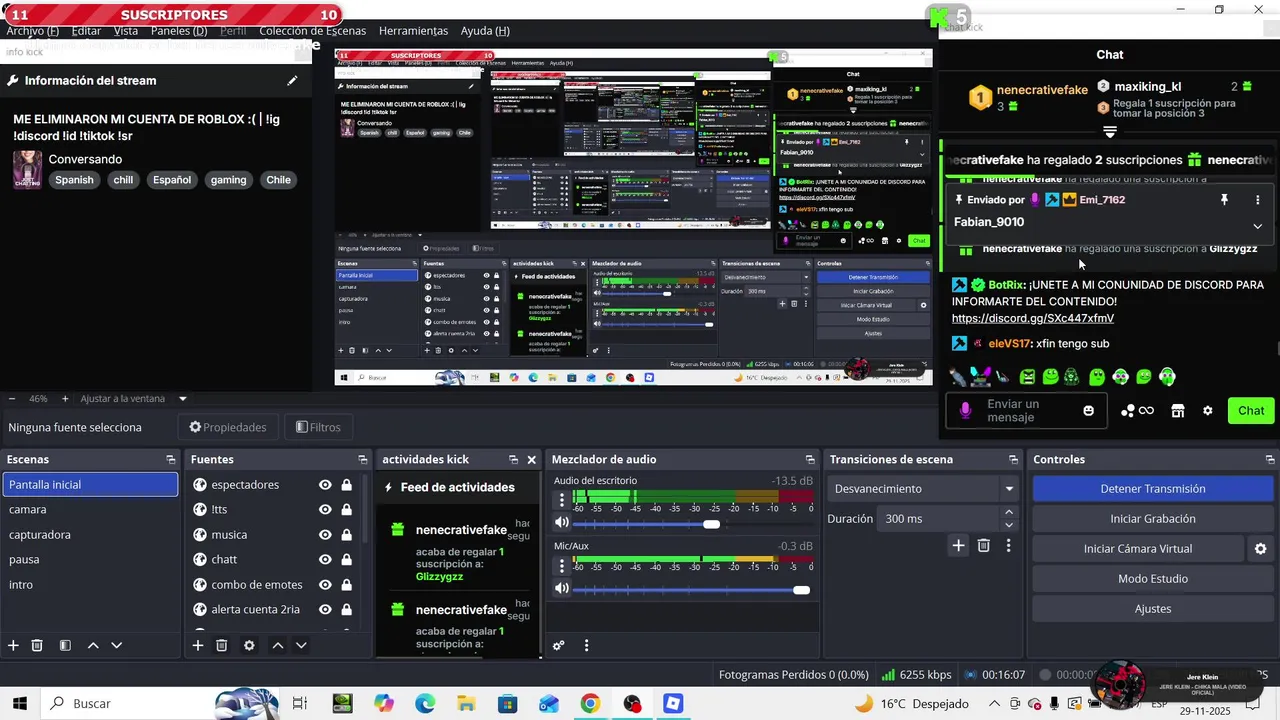This screenshot has width=1280, height=720.
Task: Open pinned message three-dot menu
Action: (x=1257, y=200)
